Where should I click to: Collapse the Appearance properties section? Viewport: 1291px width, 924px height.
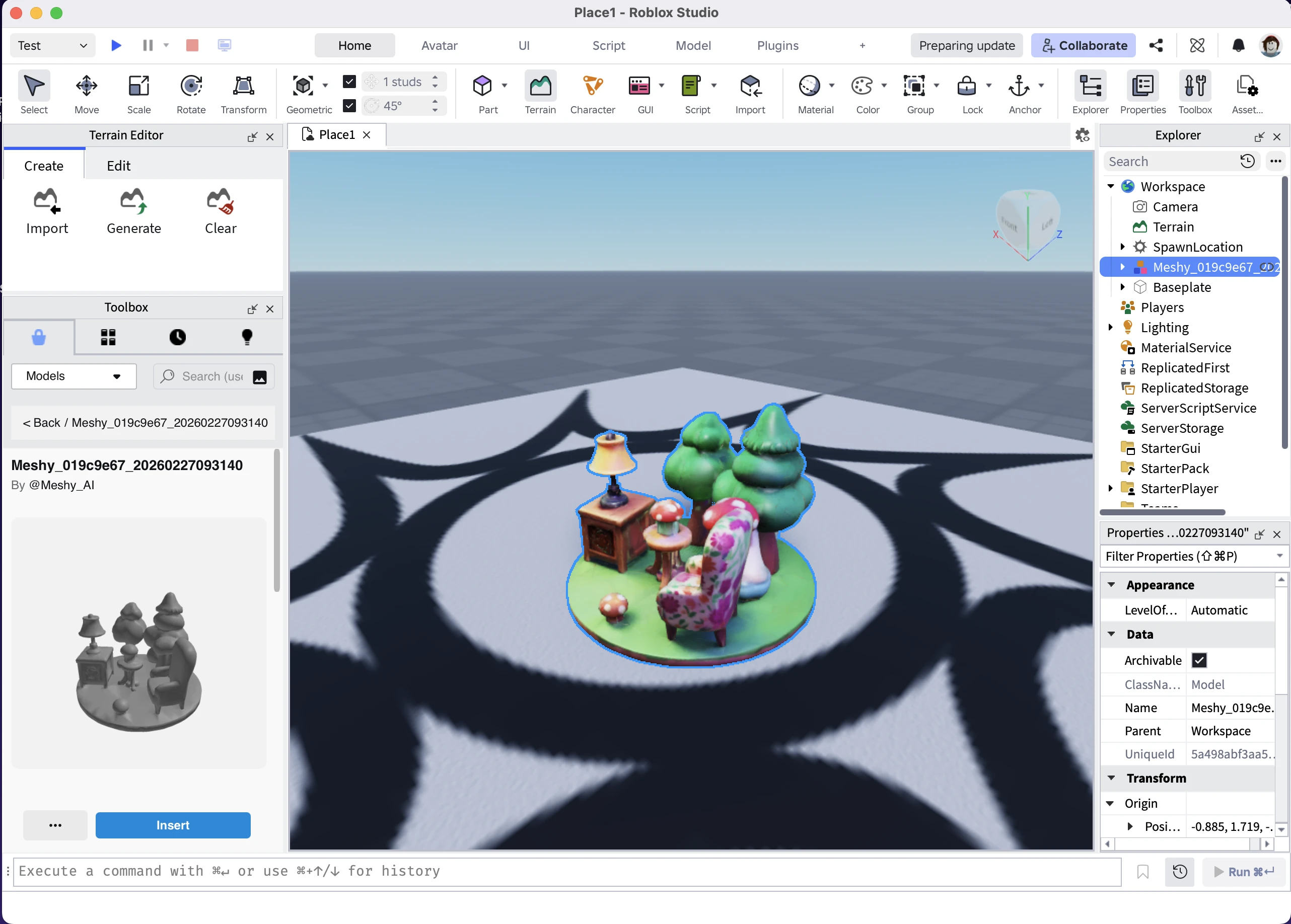[x=1111, y=585]
